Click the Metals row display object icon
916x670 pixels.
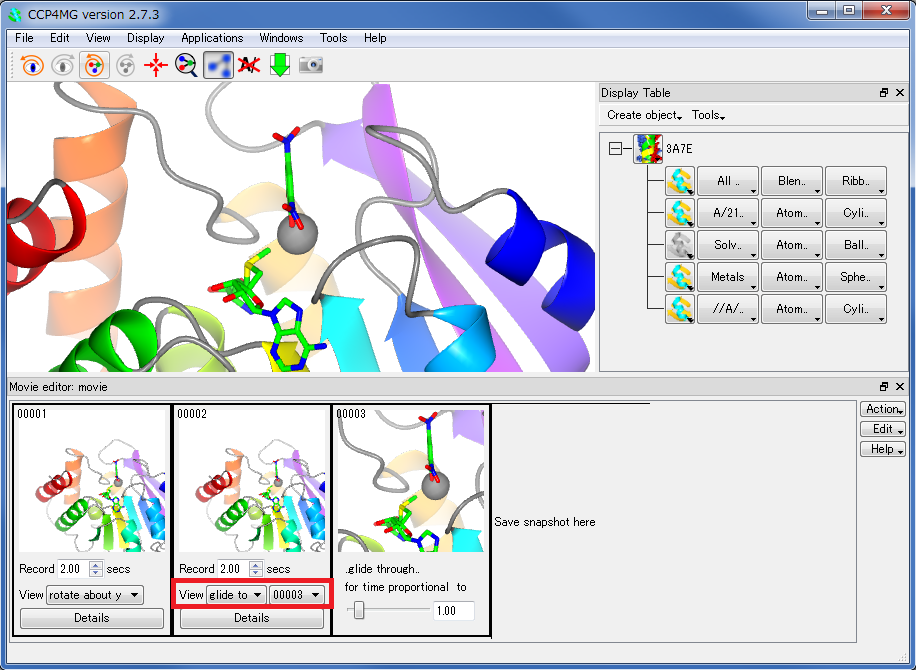(x=680, y=277)
